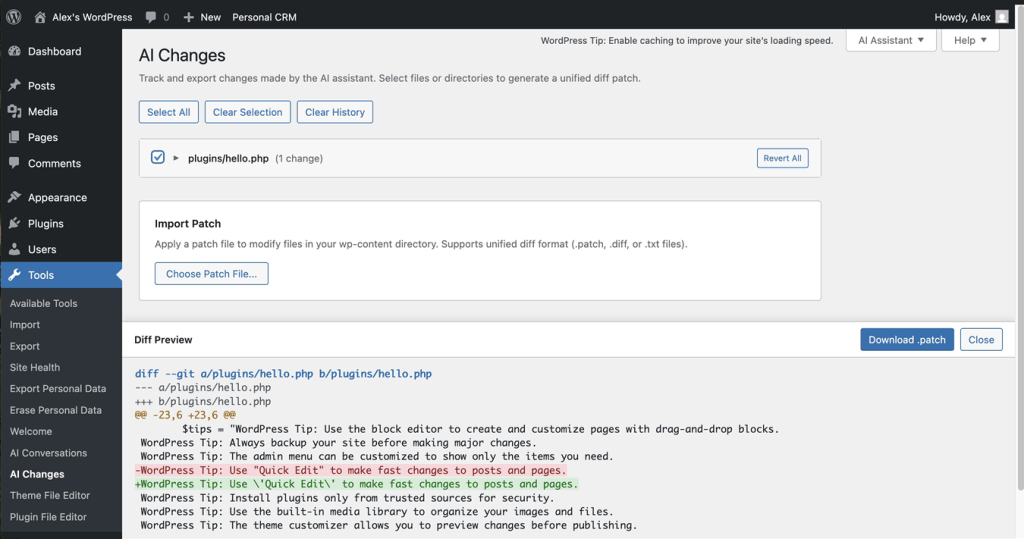
Task: Close the Diff Preview panel
Action: pos(981,339)
